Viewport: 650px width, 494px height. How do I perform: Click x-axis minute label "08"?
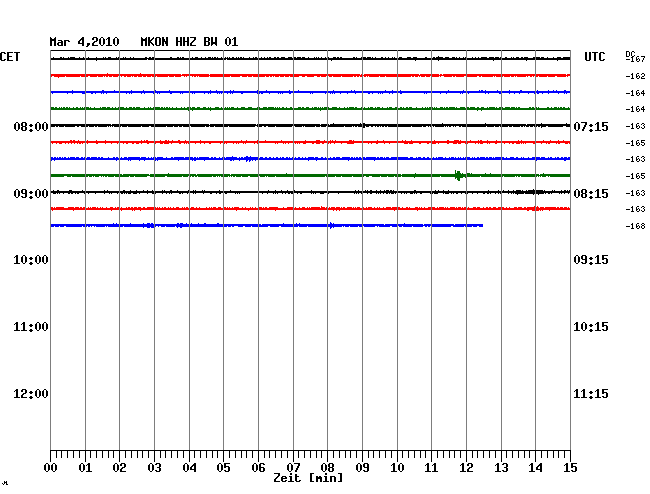[327, 468]
